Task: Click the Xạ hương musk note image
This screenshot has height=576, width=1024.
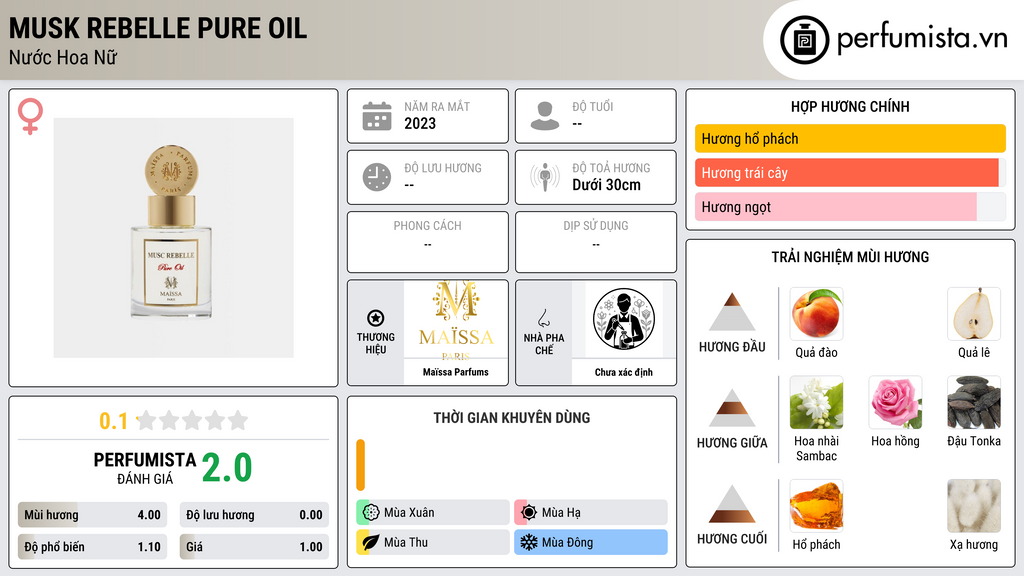Action: 974,506
